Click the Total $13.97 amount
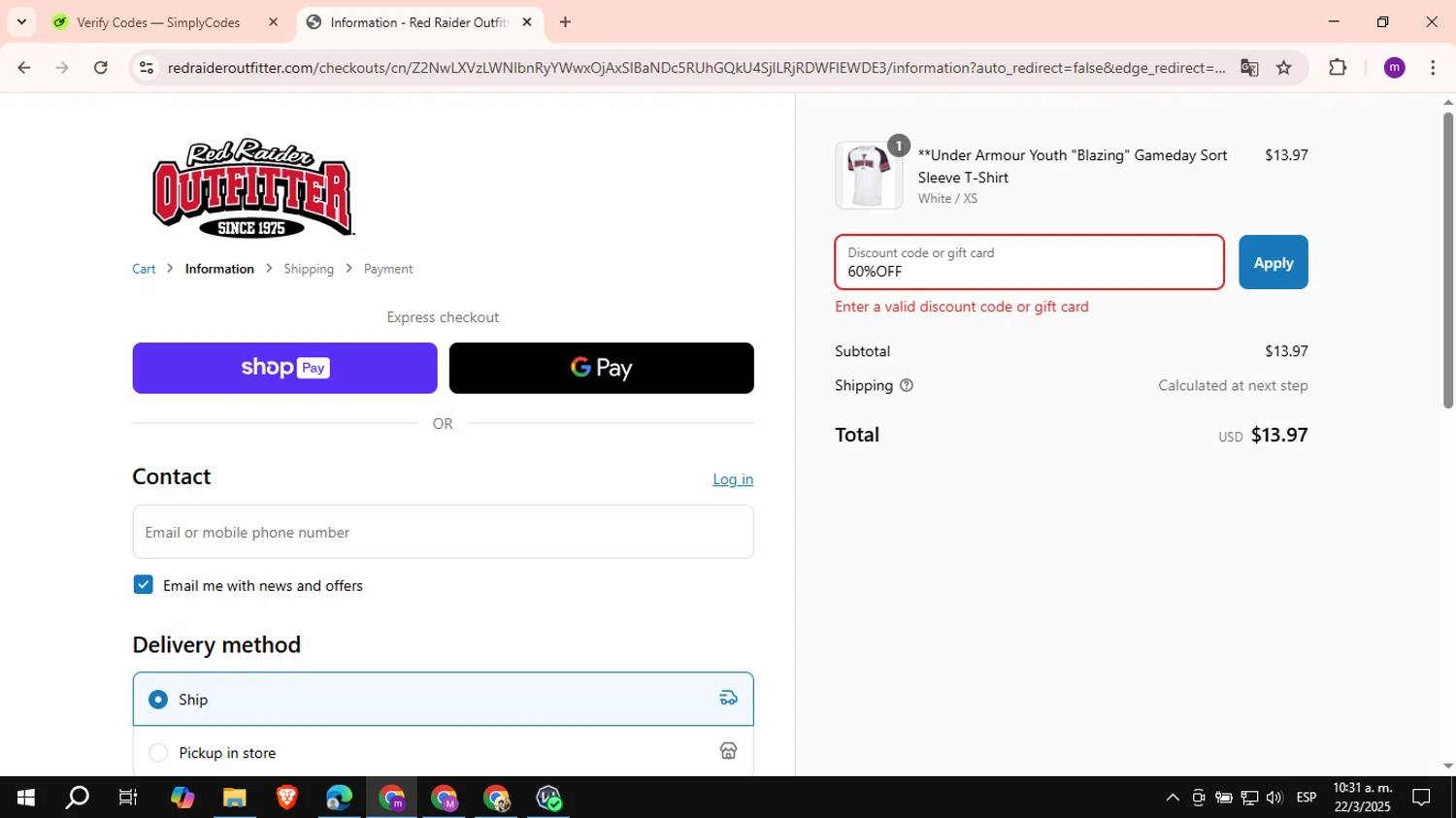This screenshot has height=818, width=1456. click(x=1279, y=435)
